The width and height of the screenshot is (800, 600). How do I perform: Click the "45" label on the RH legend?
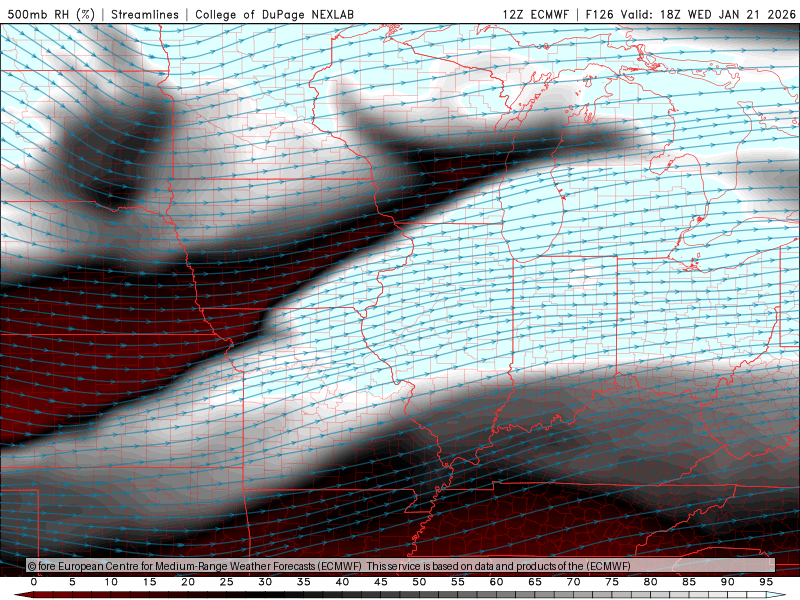tap(381, 582)
